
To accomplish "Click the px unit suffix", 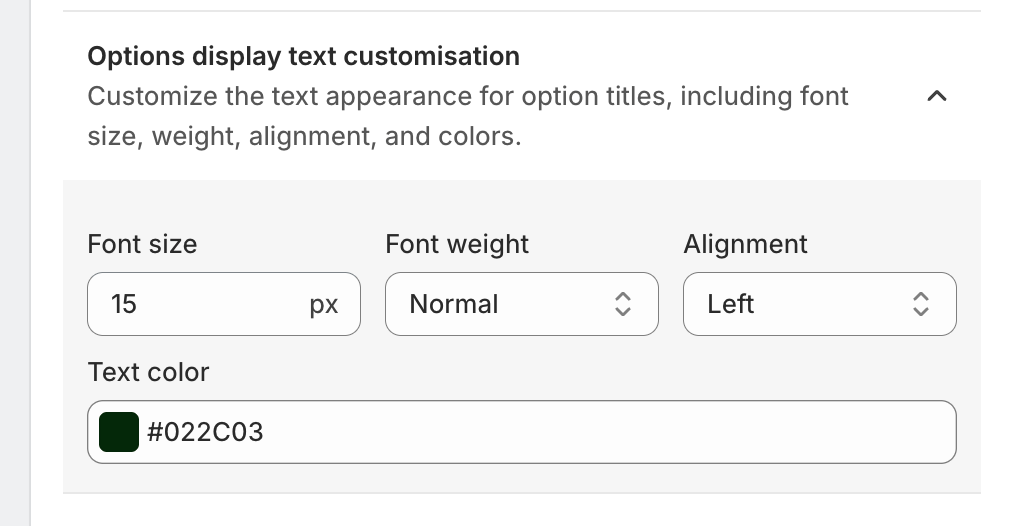I will 323,304.
